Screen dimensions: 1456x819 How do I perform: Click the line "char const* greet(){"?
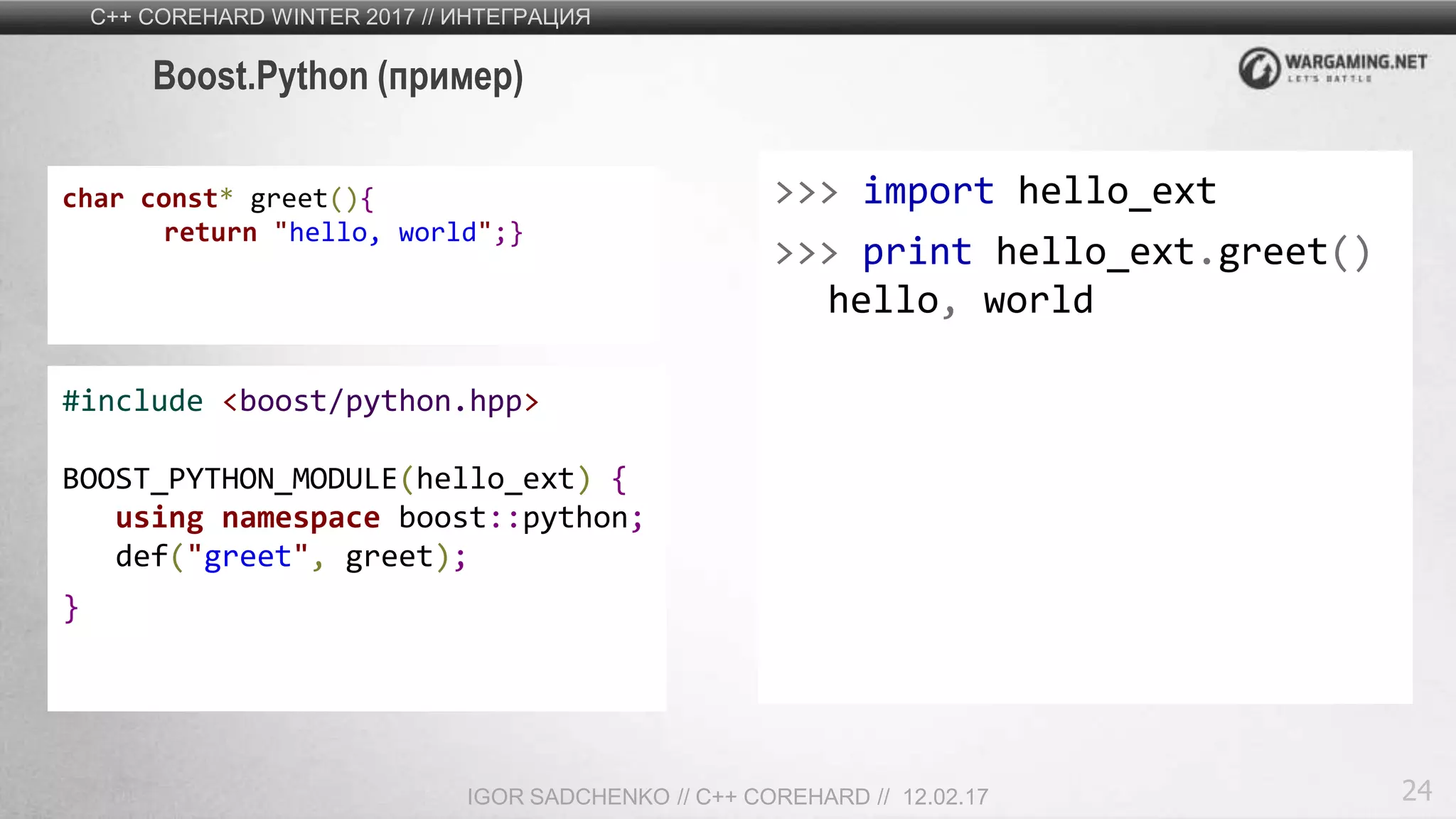click(218, 198)
